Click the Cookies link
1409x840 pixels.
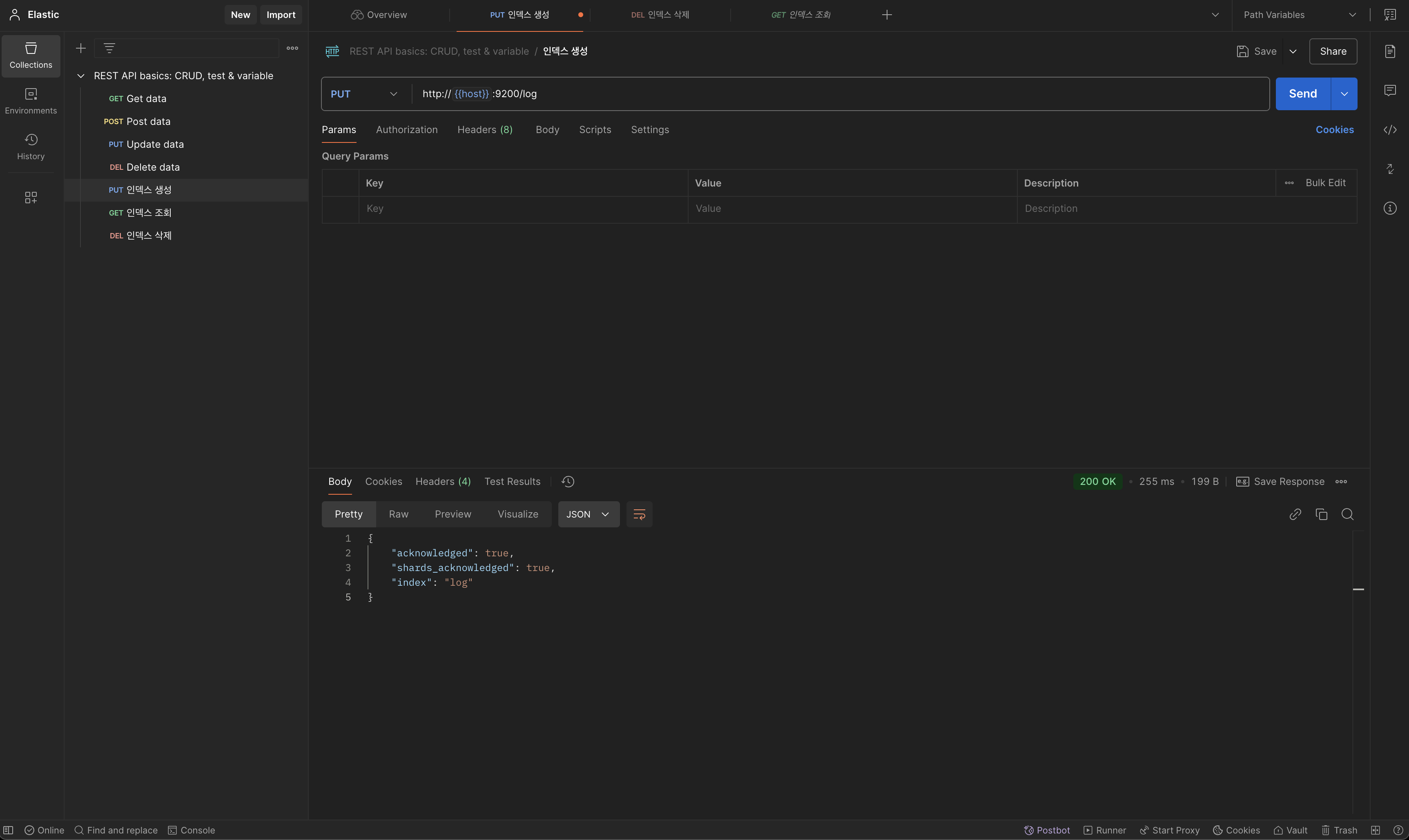tap(1334, 130)
